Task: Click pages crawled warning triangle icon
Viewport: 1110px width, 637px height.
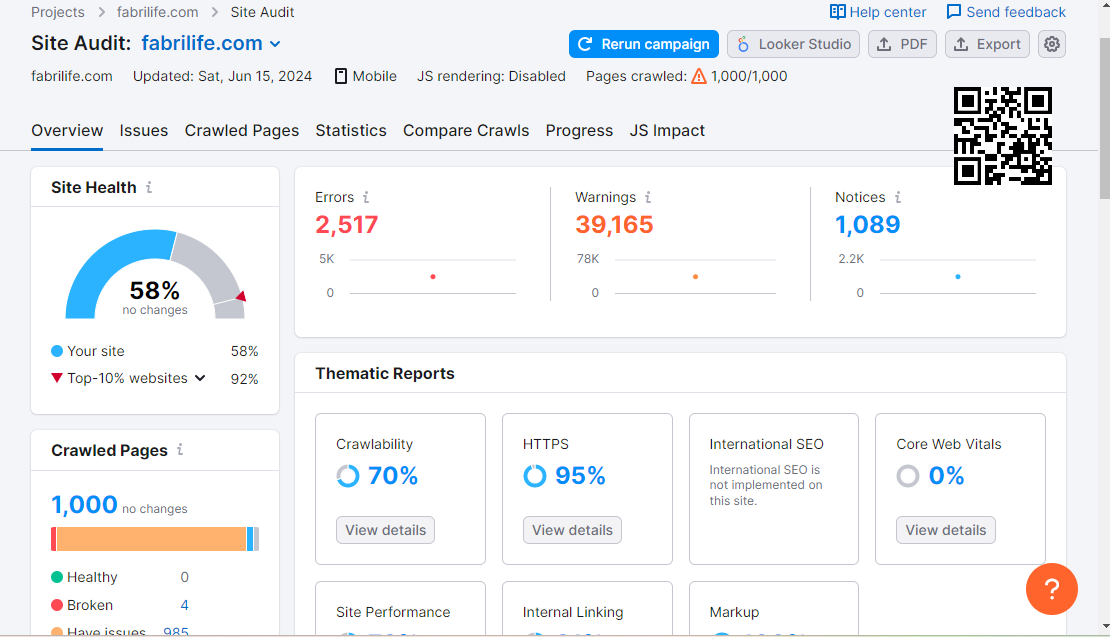Action: 699,76
